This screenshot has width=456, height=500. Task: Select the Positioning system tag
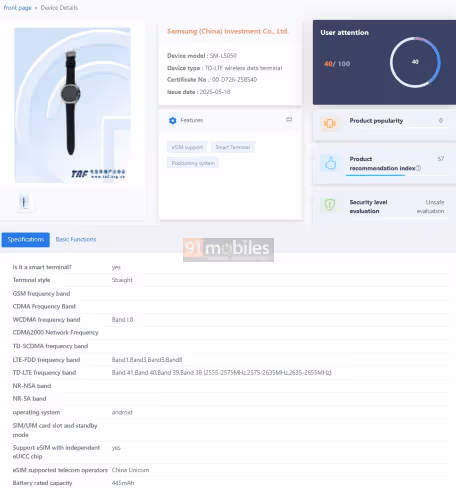click(x=193, y=163)
